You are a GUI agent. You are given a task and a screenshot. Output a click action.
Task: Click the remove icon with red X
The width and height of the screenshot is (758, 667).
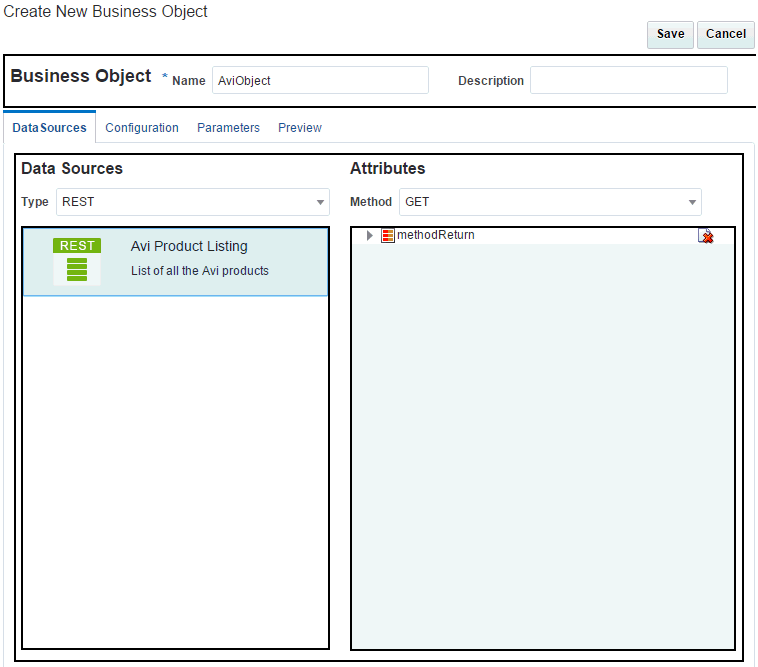coord(706,236)
